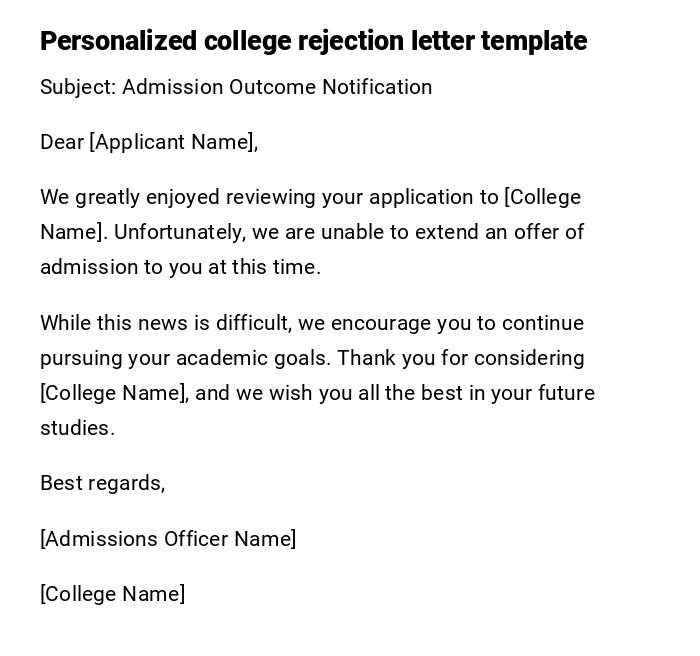Click the "[Admissions Officer Name]" placeholder

(168, 539)
